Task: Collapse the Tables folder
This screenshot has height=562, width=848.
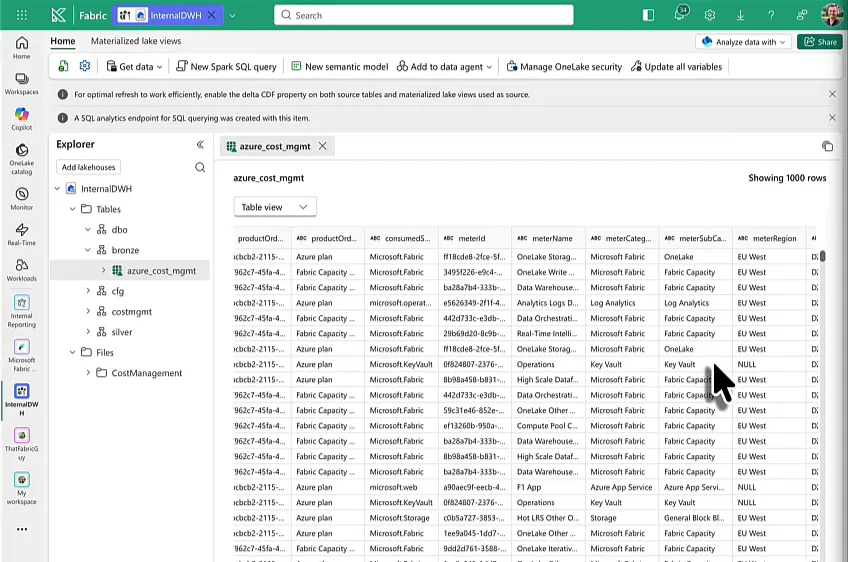Action: [72, 209]
